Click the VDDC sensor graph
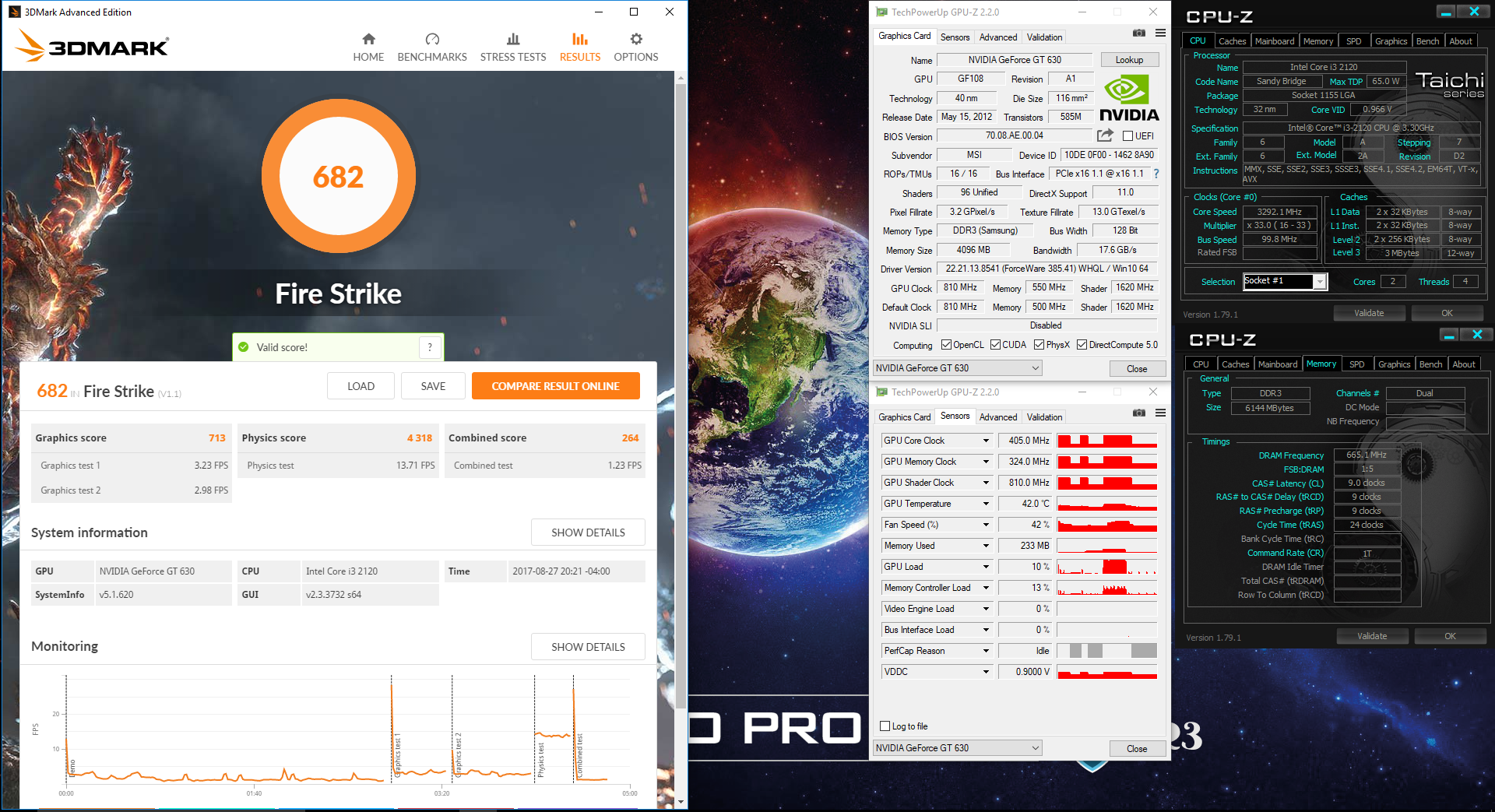Screen dimensions: 1495x812 point(1106,672)
